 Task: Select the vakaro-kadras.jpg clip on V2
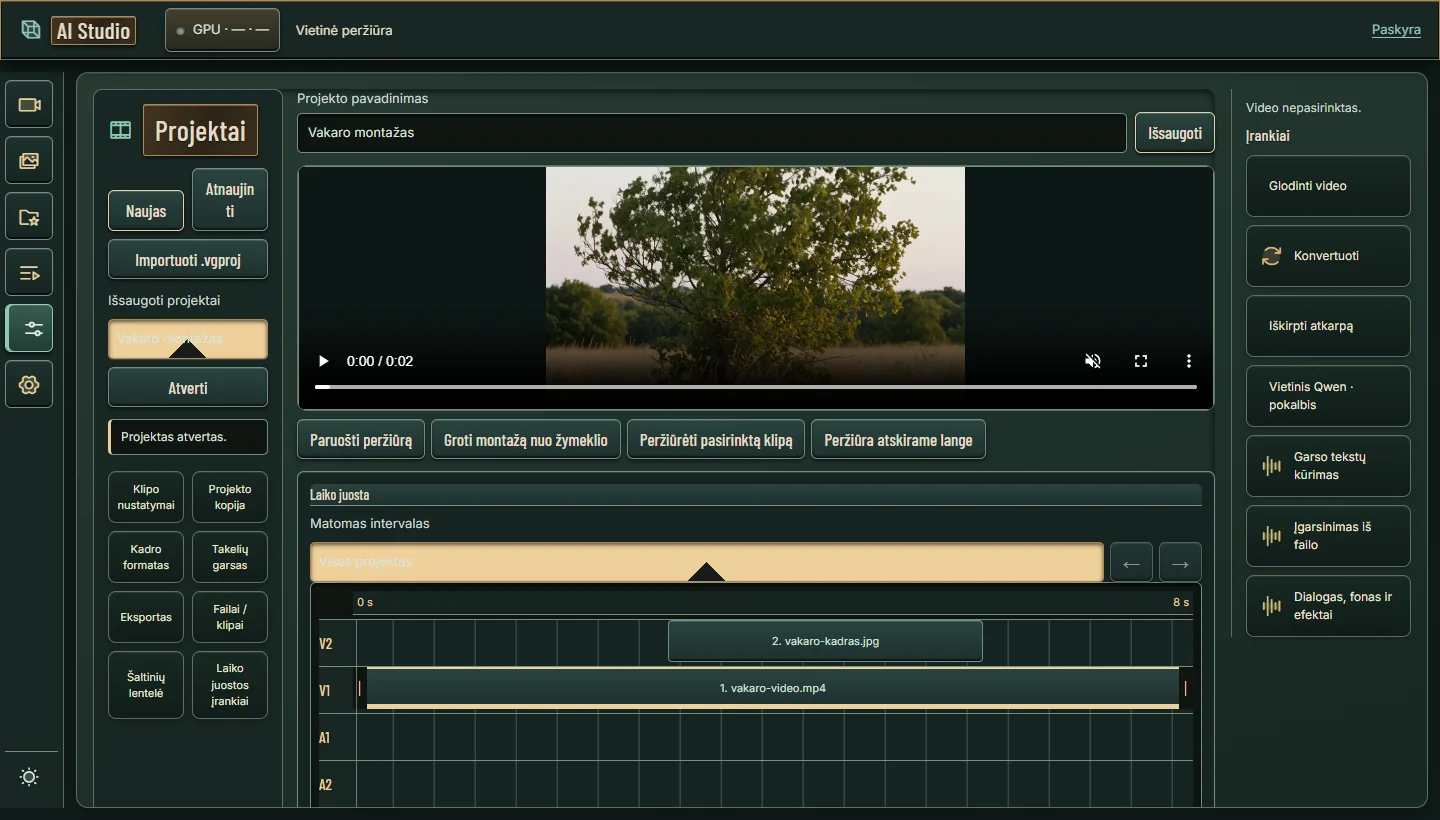(825, 641)
